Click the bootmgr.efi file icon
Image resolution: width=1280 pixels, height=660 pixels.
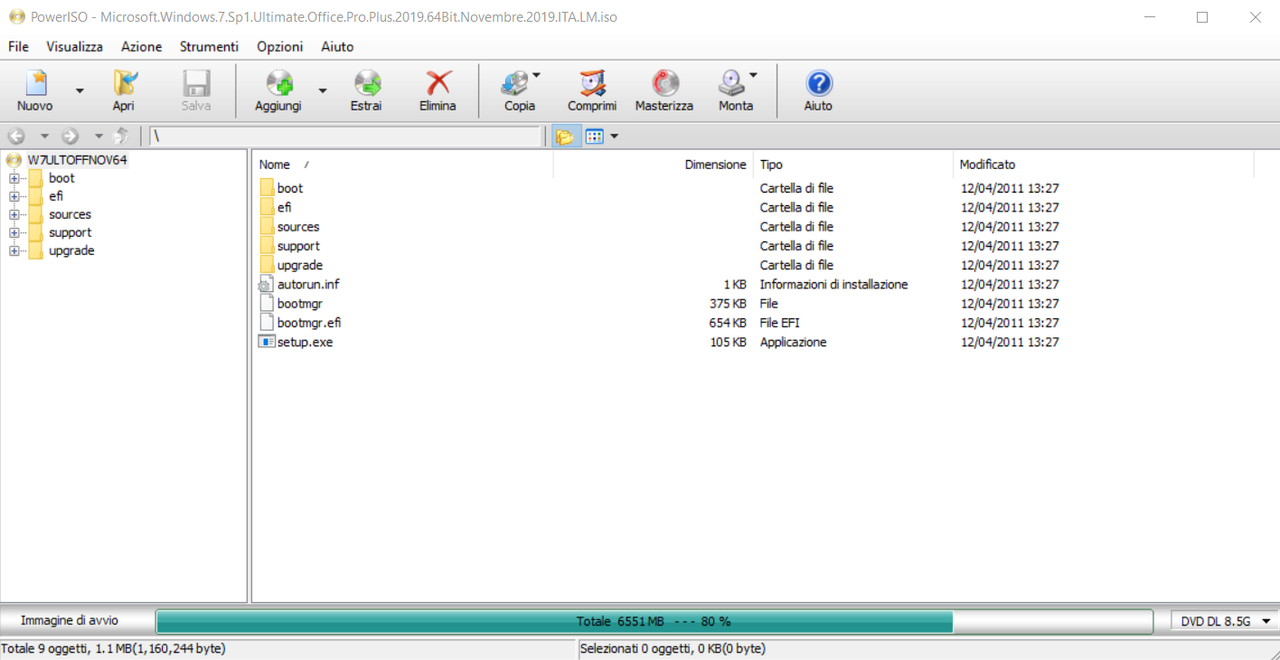[266, 322]
